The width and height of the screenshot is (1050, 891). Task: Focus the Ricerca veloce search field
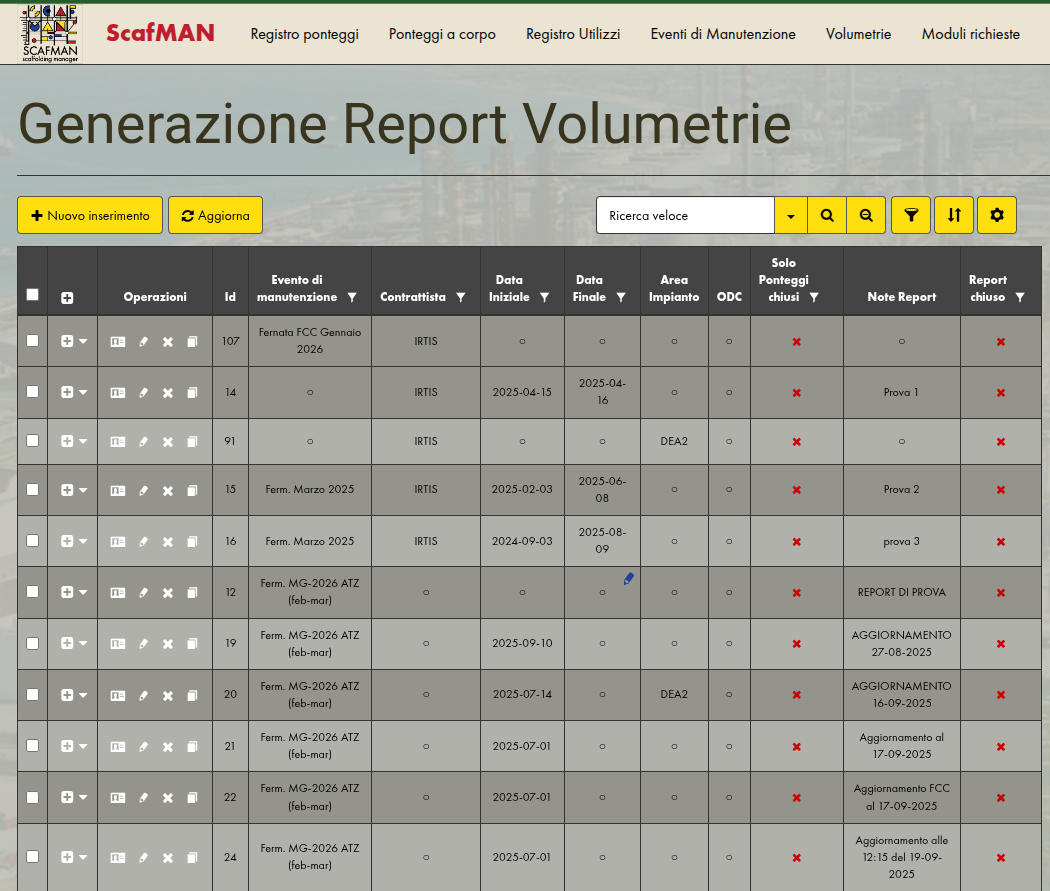click(685, 216)
